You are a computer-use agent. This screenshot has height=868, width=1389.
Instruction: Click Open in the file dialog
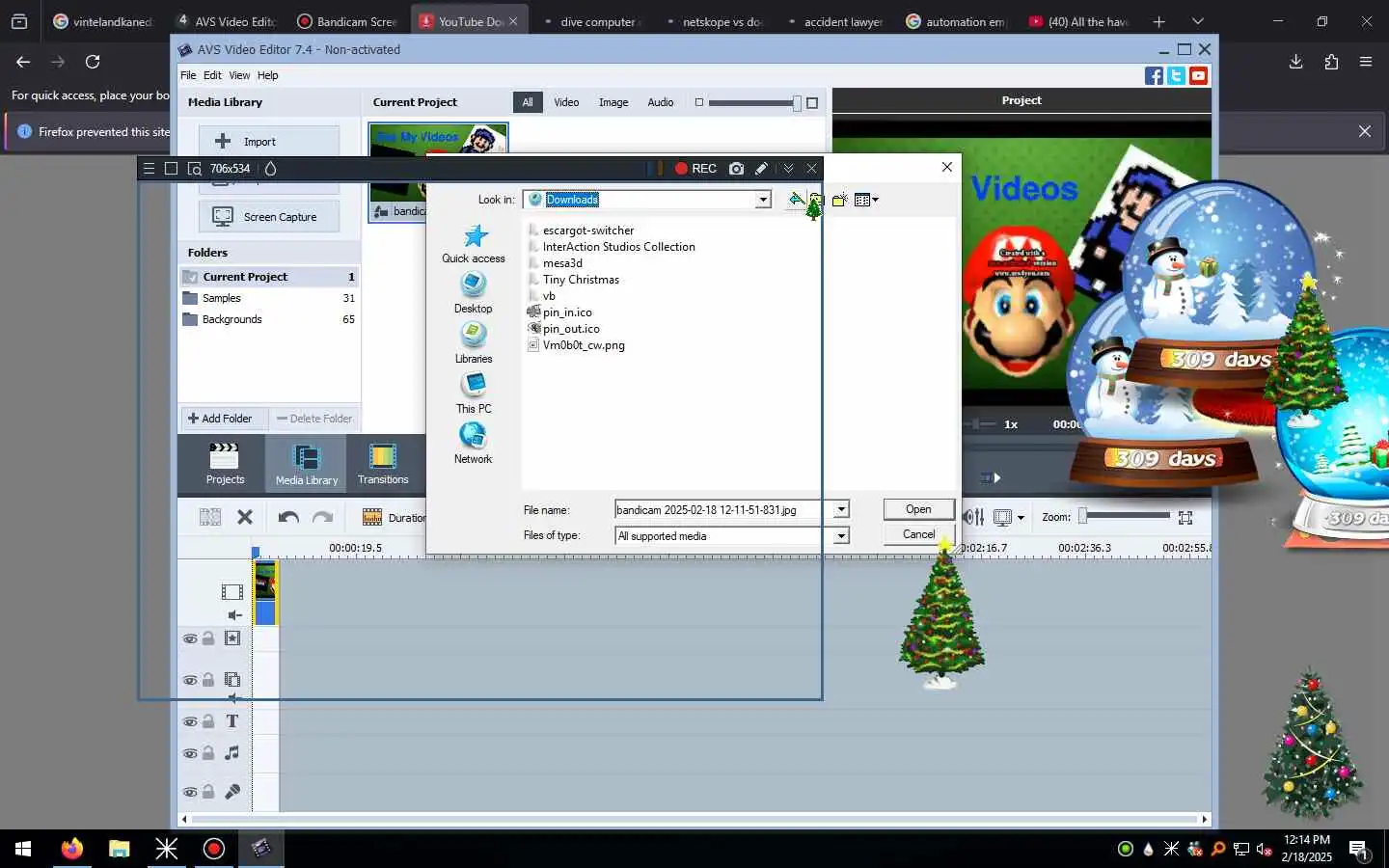point(918,509)
